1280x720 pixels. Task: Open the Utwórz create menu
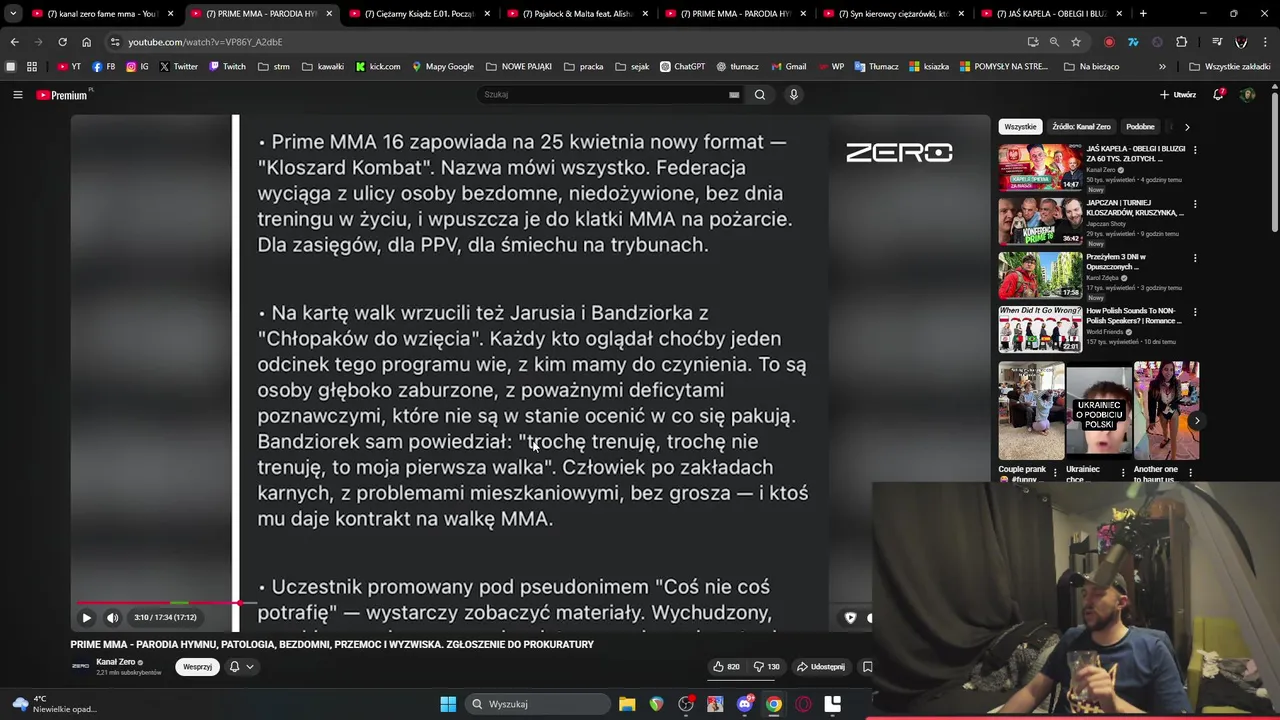pos(1178,94)
